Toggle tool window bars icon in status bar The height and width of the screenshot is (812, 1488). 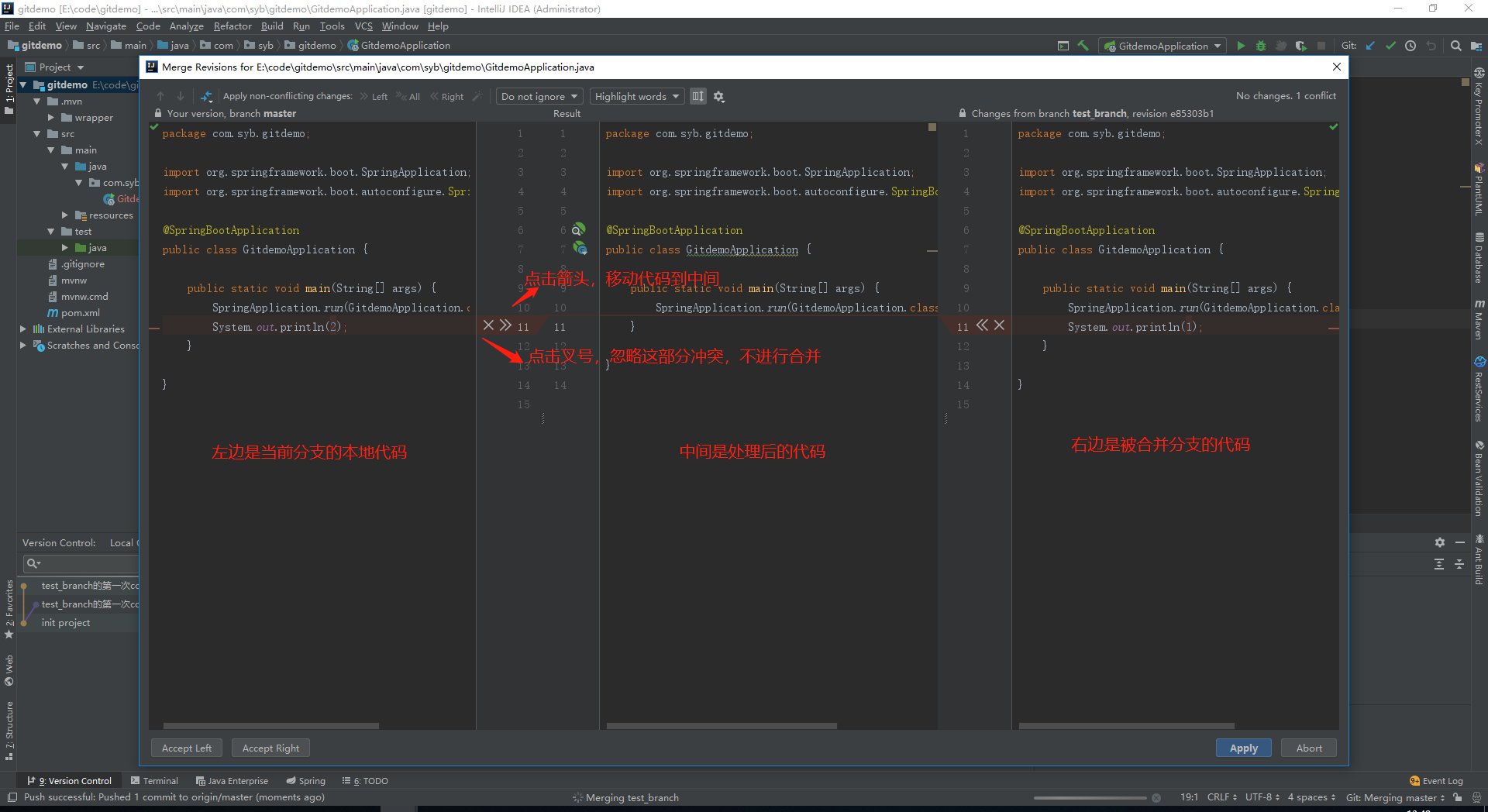pyautogui.click(x=12, y=797)
